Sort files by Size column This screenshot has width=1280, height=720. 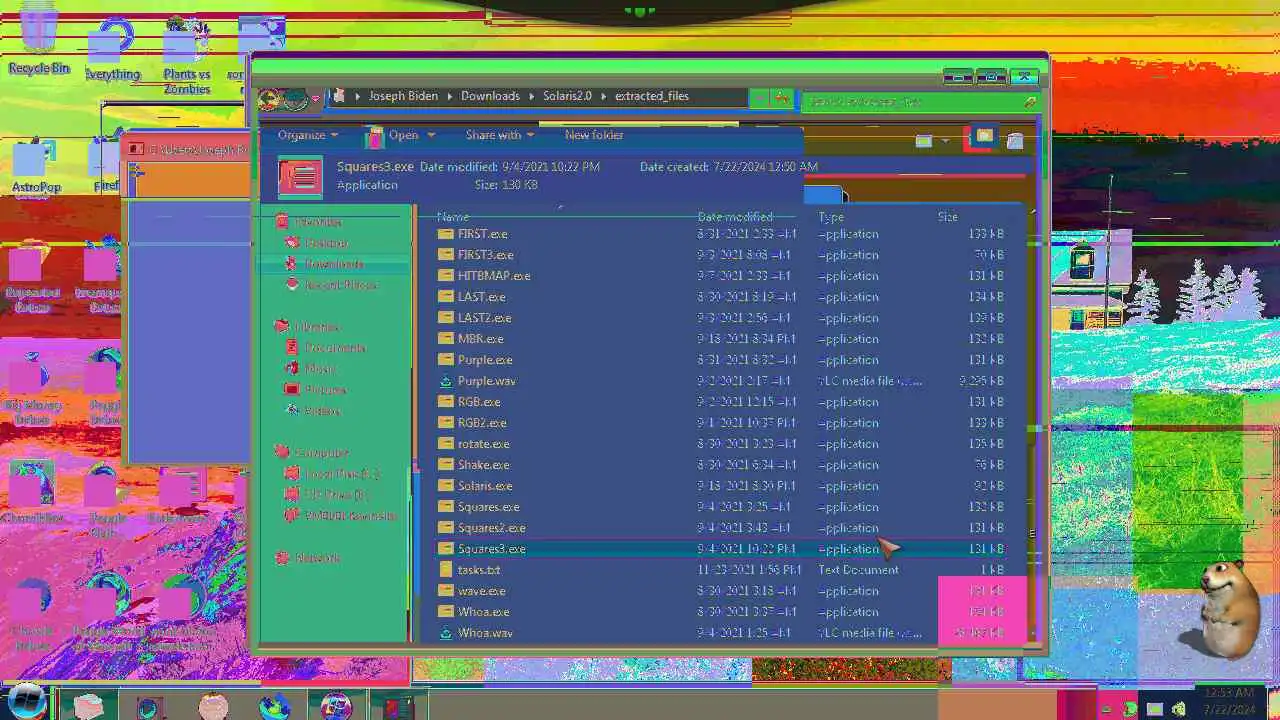(x=948, y=217)
